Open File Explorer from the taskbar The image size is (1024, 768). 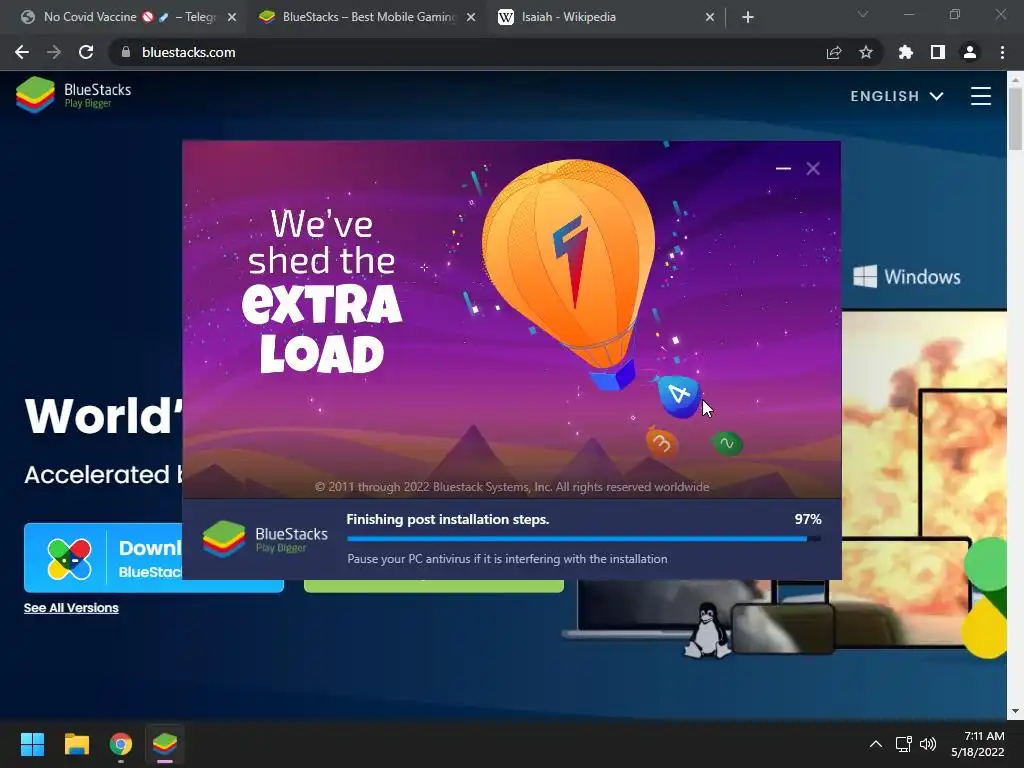click(76, 744)
